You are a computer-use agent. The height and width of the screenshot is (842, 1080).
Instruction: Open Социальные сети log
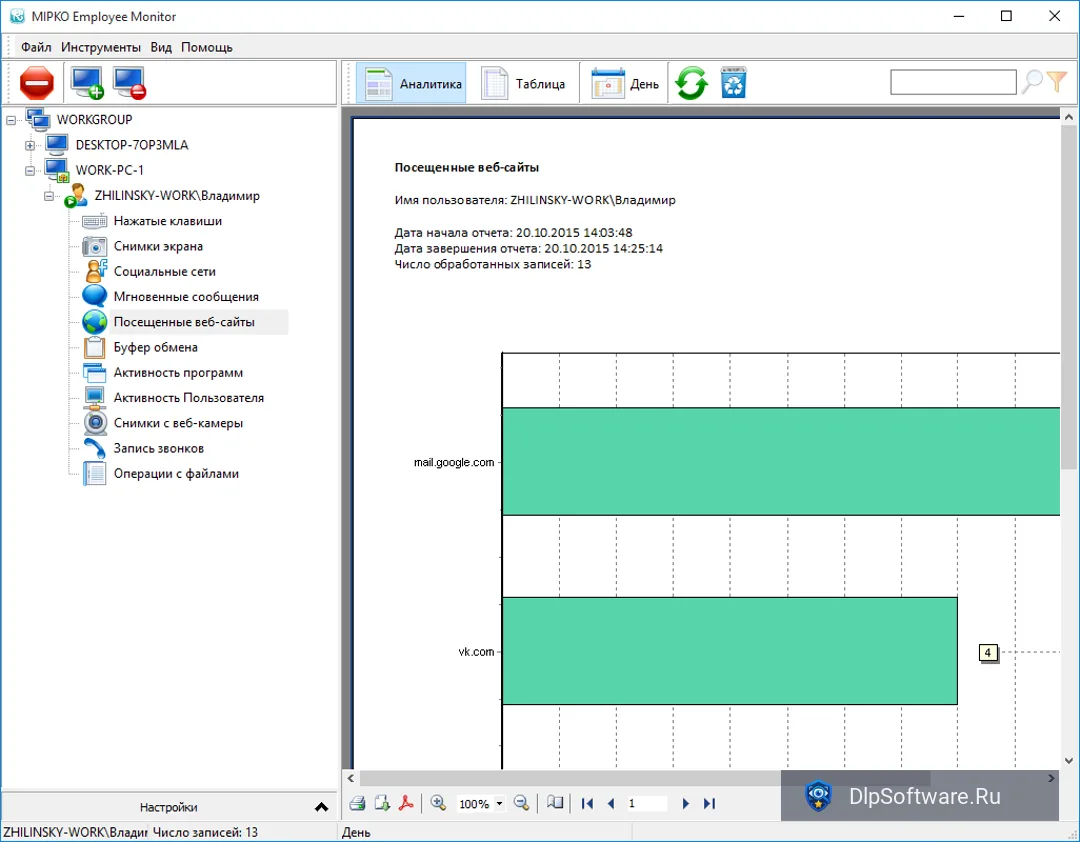[x=165, y=271]
